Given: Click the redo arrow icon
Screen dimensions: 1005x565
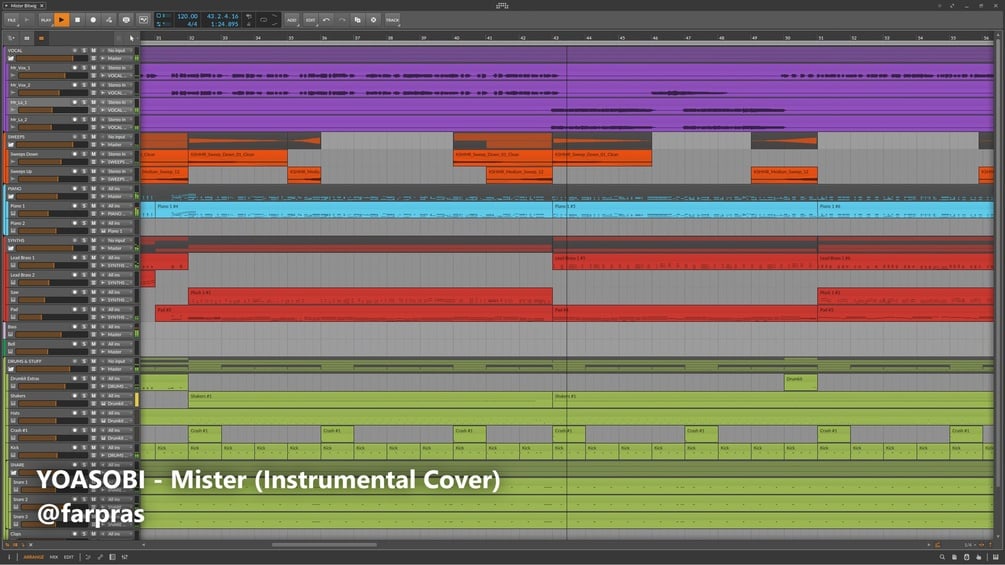Looking at the screenshot, I should (x=342, y=20).
